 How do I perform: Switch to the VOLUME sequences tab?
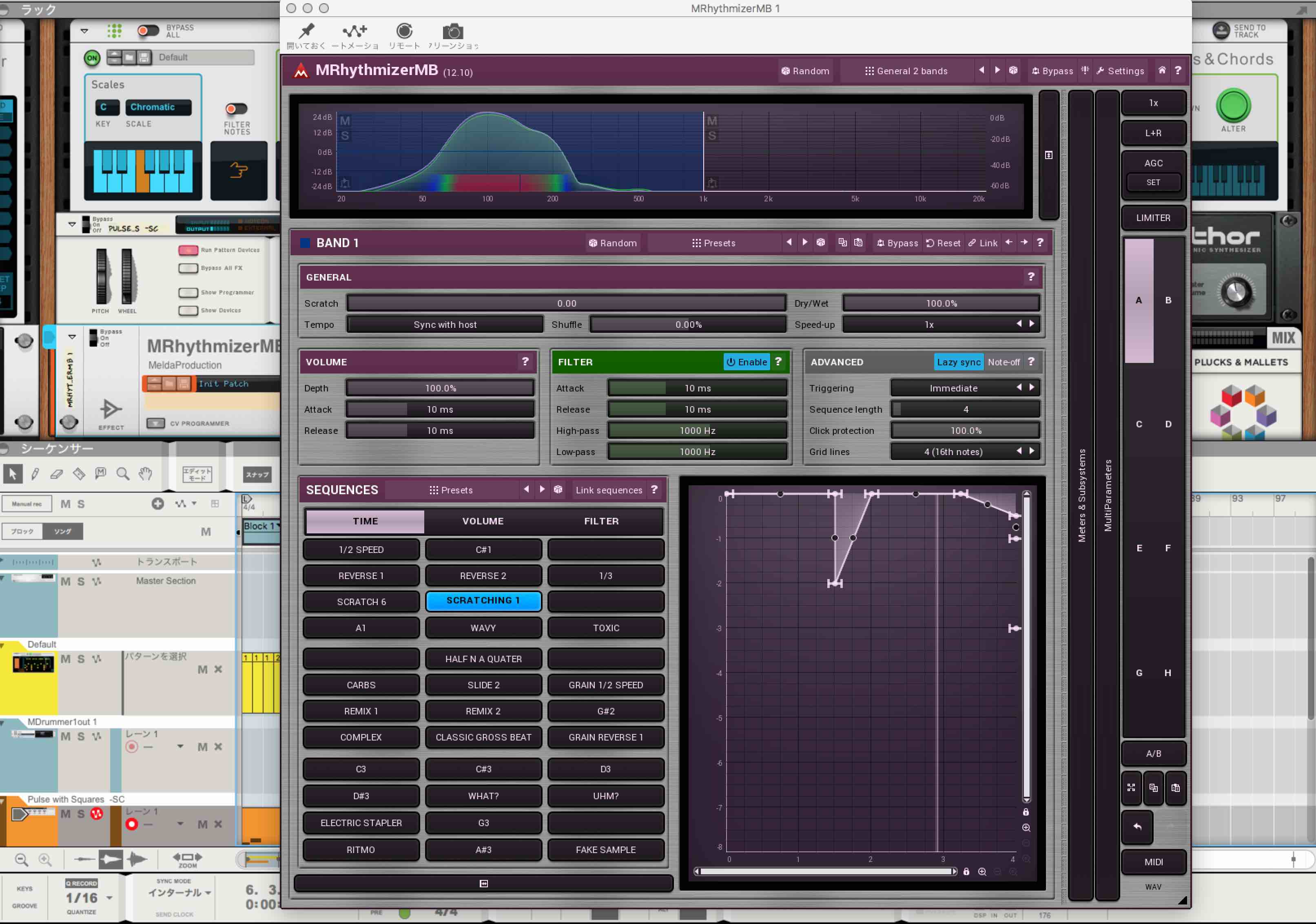pos(483,521)
